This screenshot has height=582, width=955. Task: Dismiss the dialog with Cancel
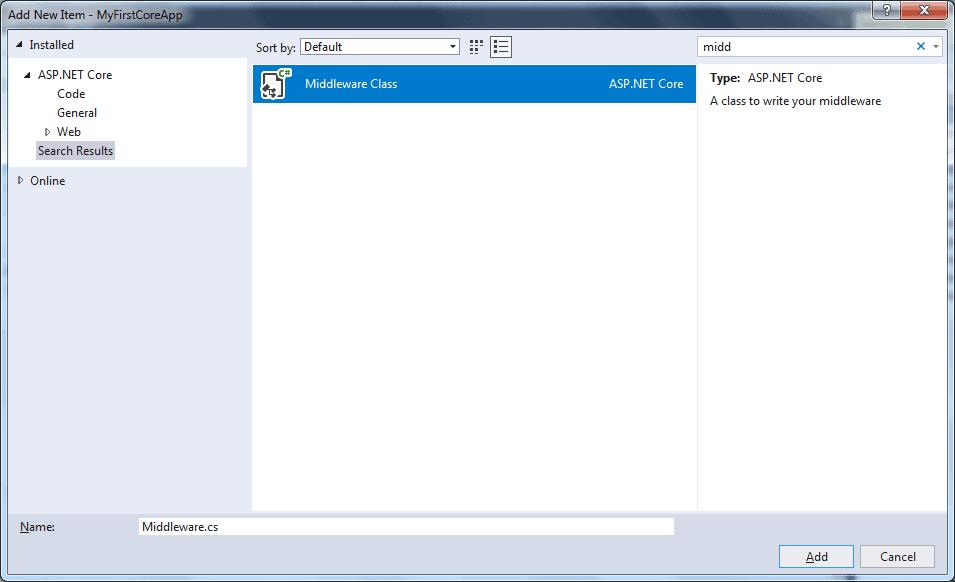pyautogui.click(x=897, y=557)
